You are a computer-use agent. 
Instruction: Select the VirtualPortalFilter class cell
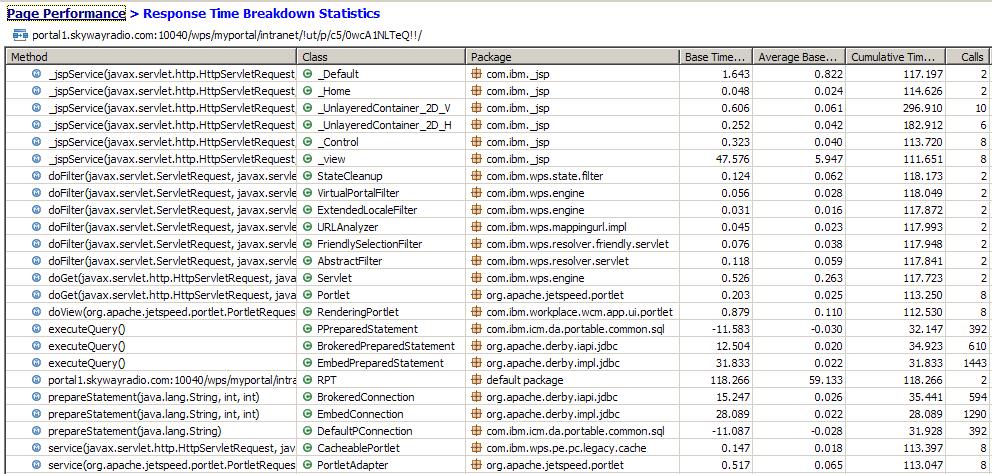(381, 193)
